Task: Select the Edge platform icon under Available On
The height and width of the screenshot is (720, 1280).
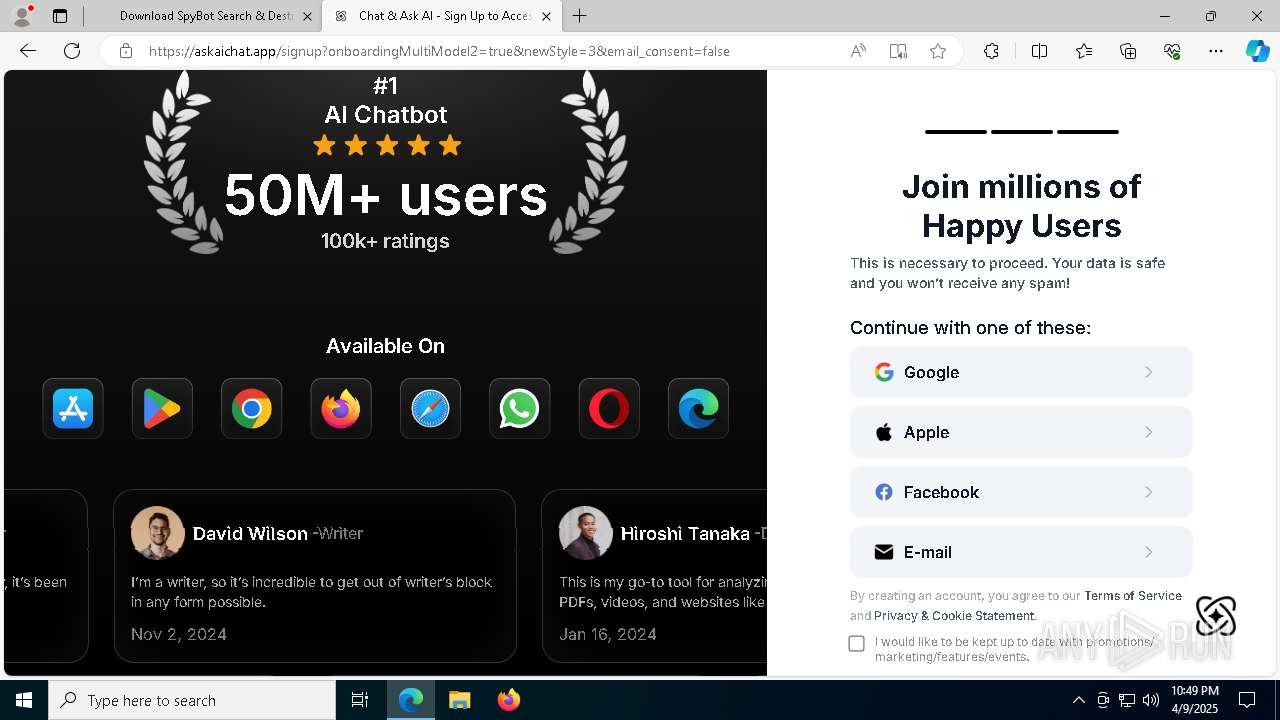Action: 698,408
